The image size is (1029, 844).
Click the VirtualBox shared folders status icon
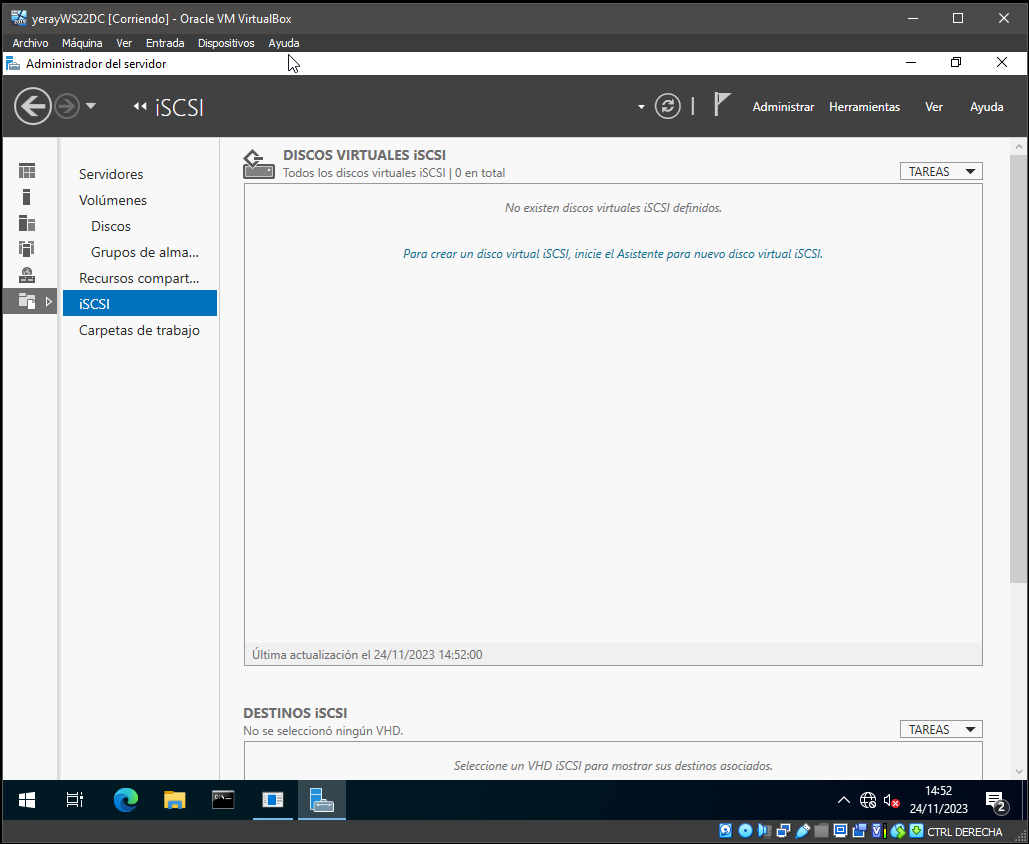(821, 831)
